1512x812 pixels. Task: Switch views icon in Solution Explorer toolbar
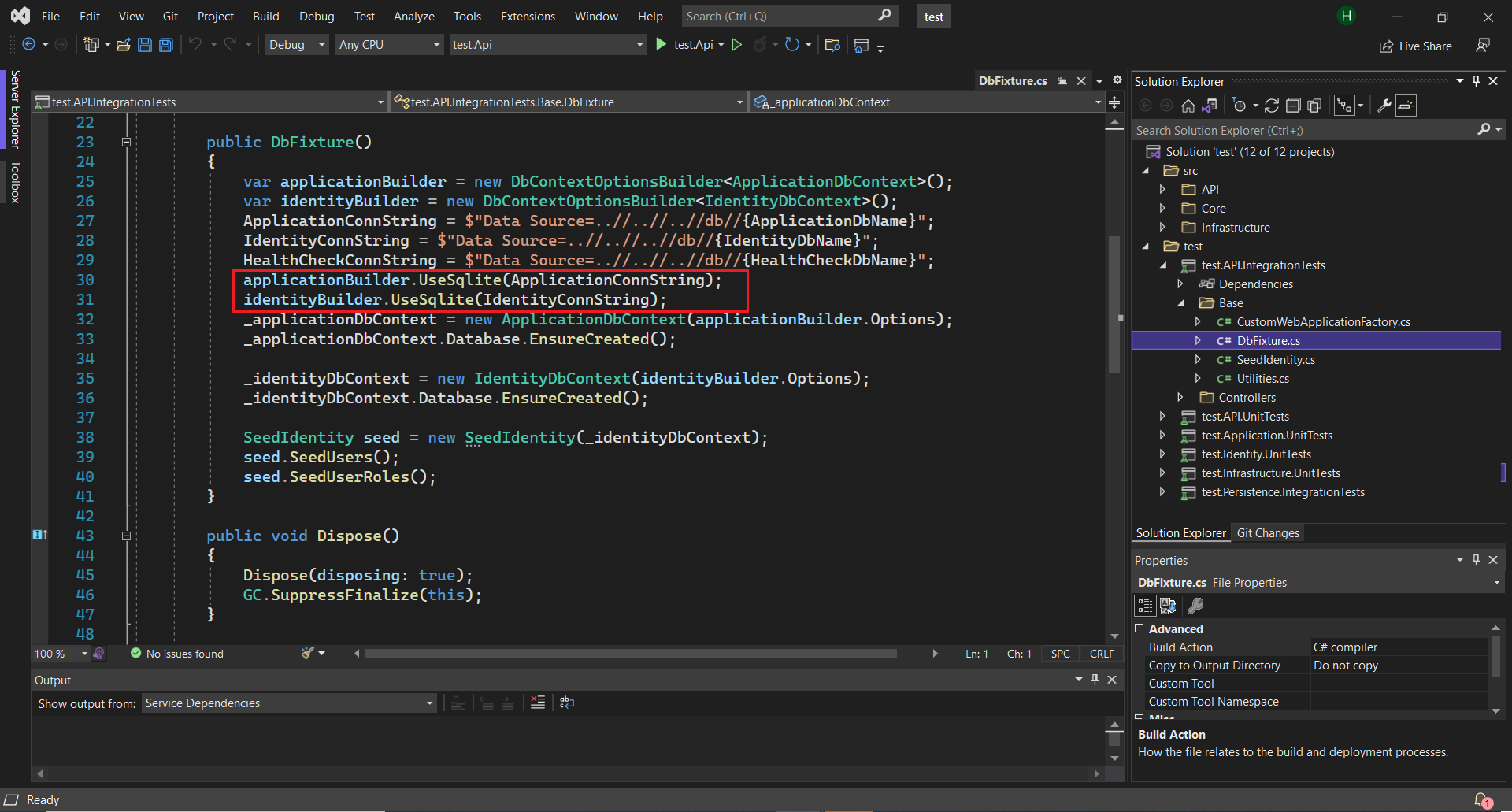(1210, 106)
